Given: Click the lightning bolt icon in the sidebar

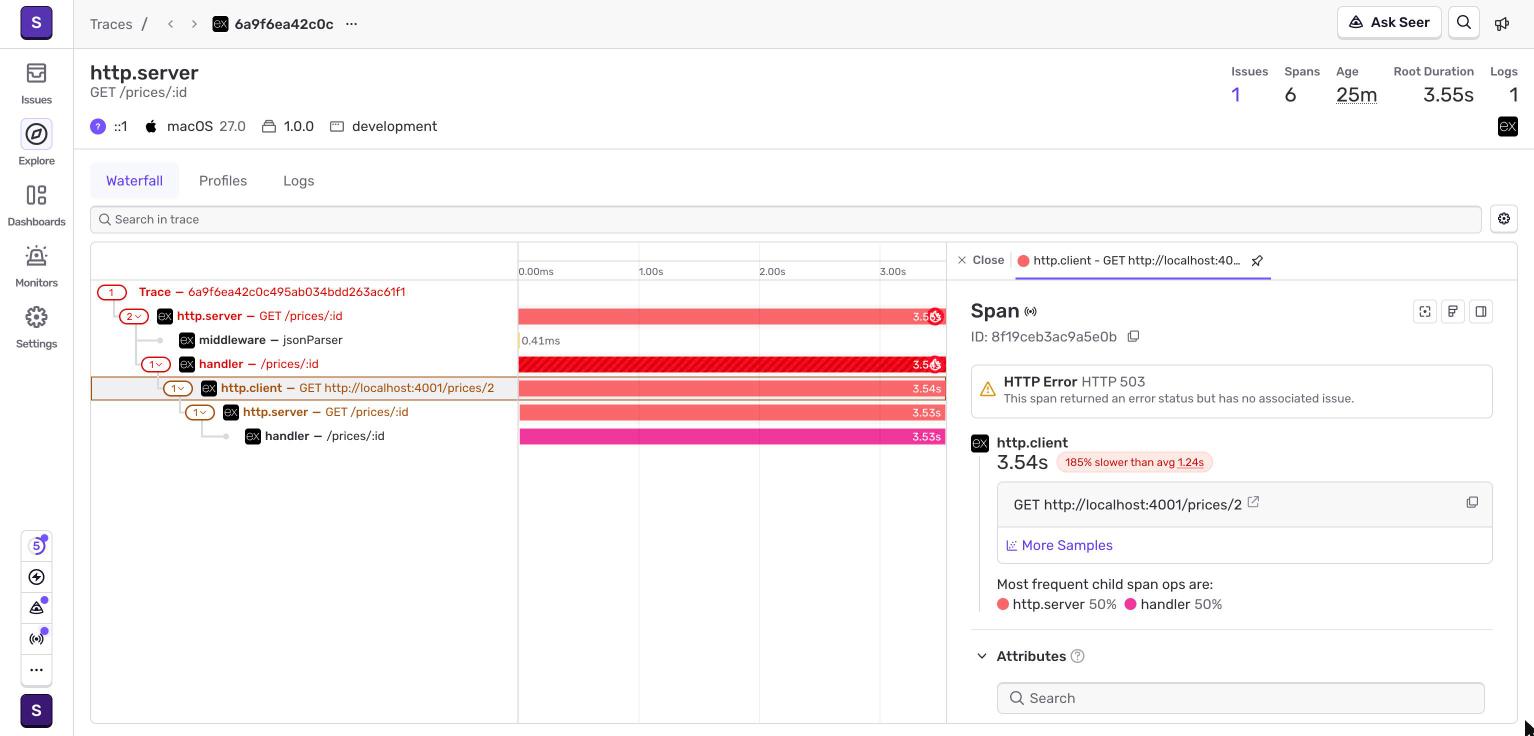Looking at the screenshot, I should [x=37, y=577].
